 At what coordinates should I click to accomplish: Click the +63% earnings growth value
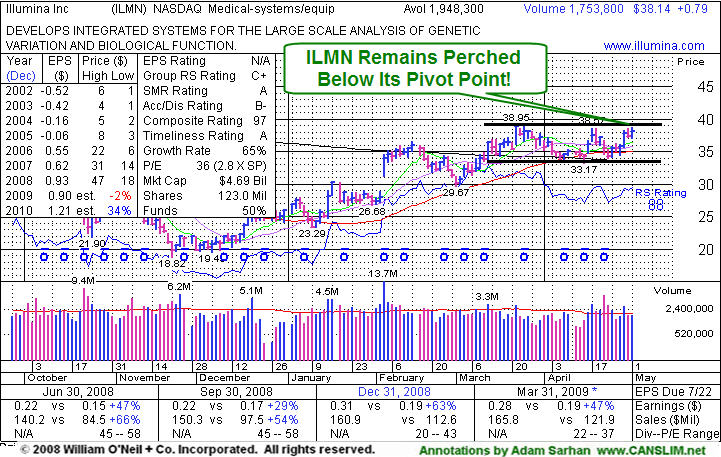441,406
